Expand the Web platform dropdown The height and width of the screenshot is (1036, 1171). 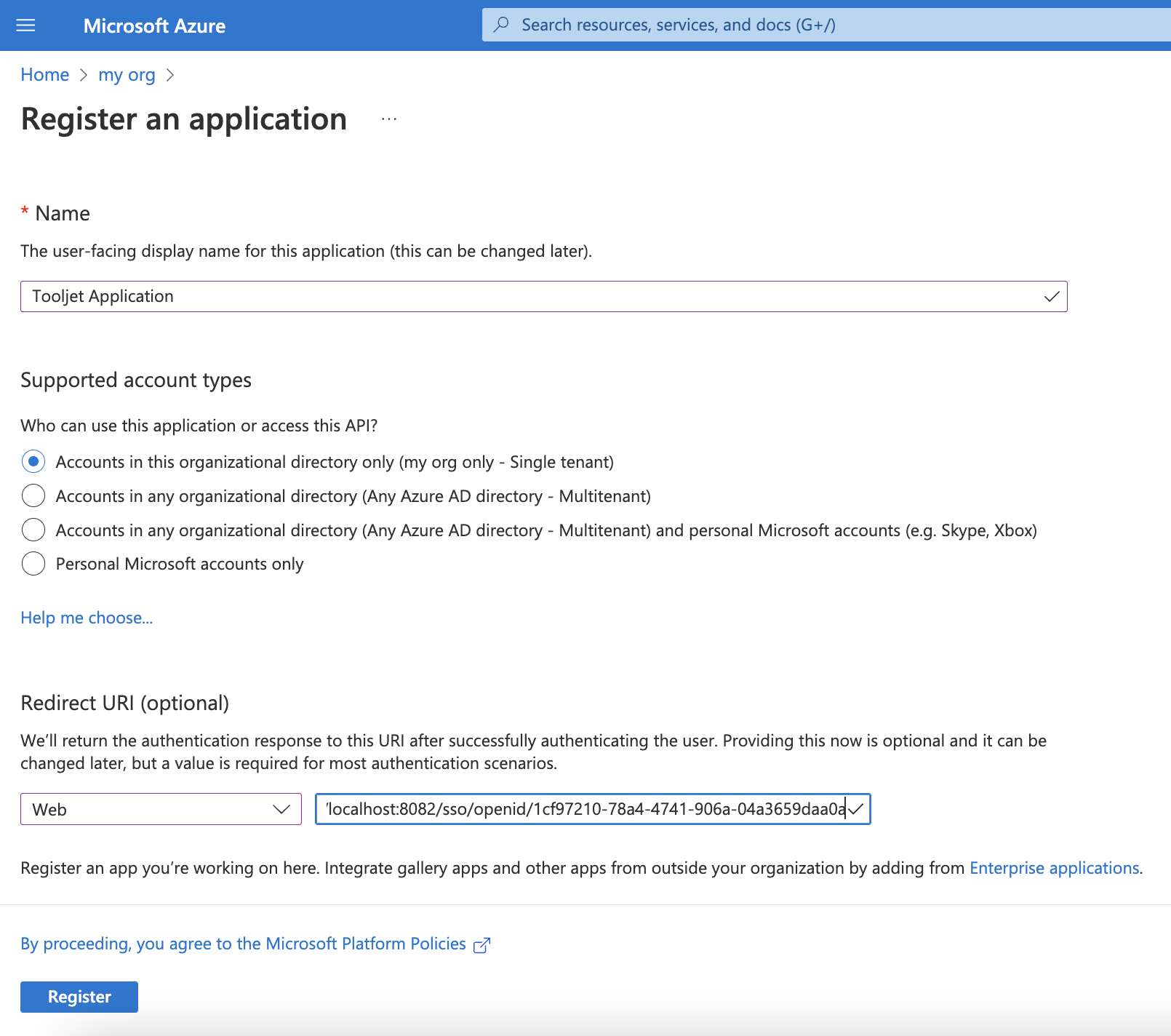click(161, 809)
